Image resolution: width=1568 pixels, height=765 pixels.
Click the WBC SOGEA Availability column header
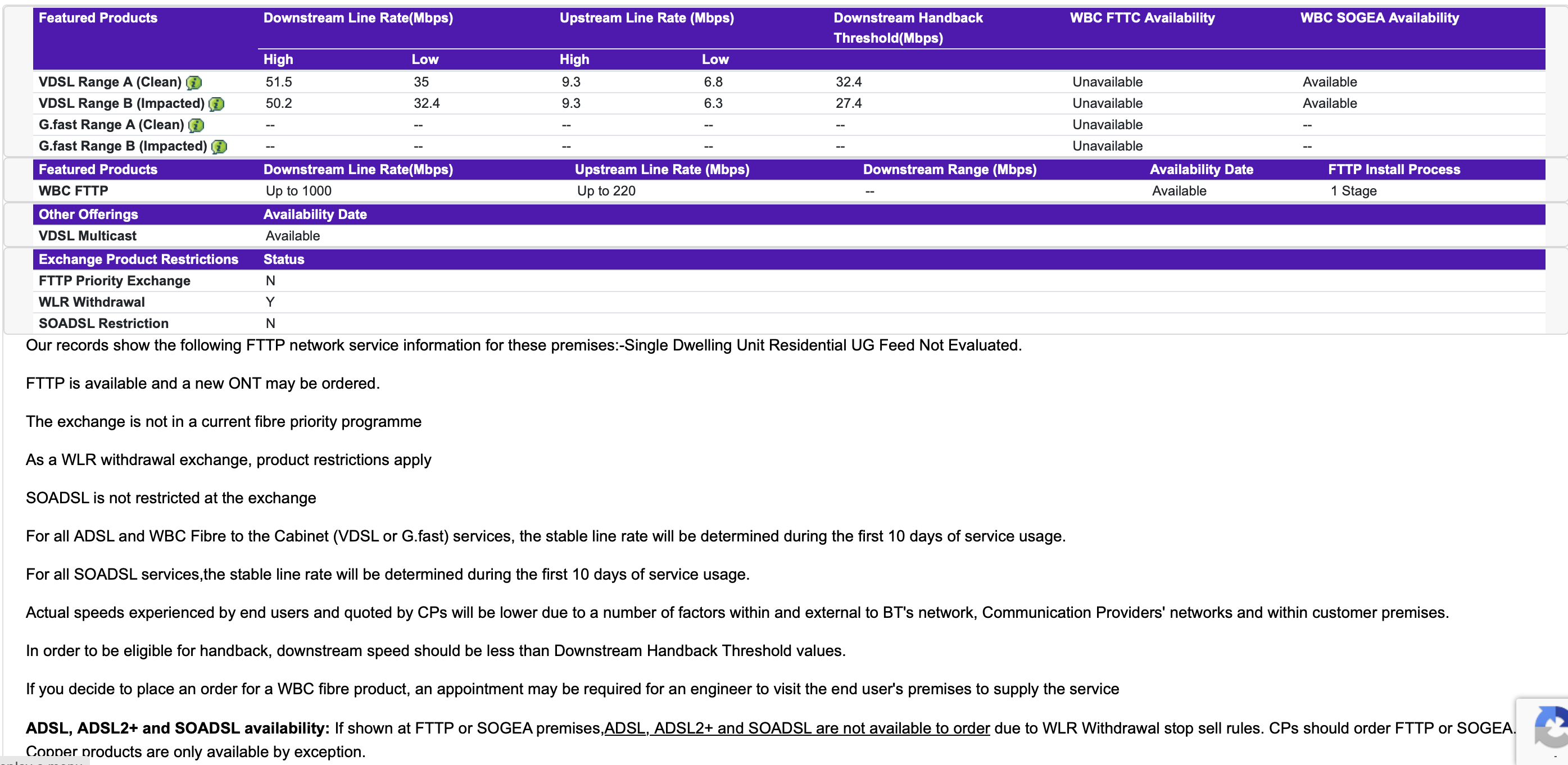click(x=1379, y=17)
